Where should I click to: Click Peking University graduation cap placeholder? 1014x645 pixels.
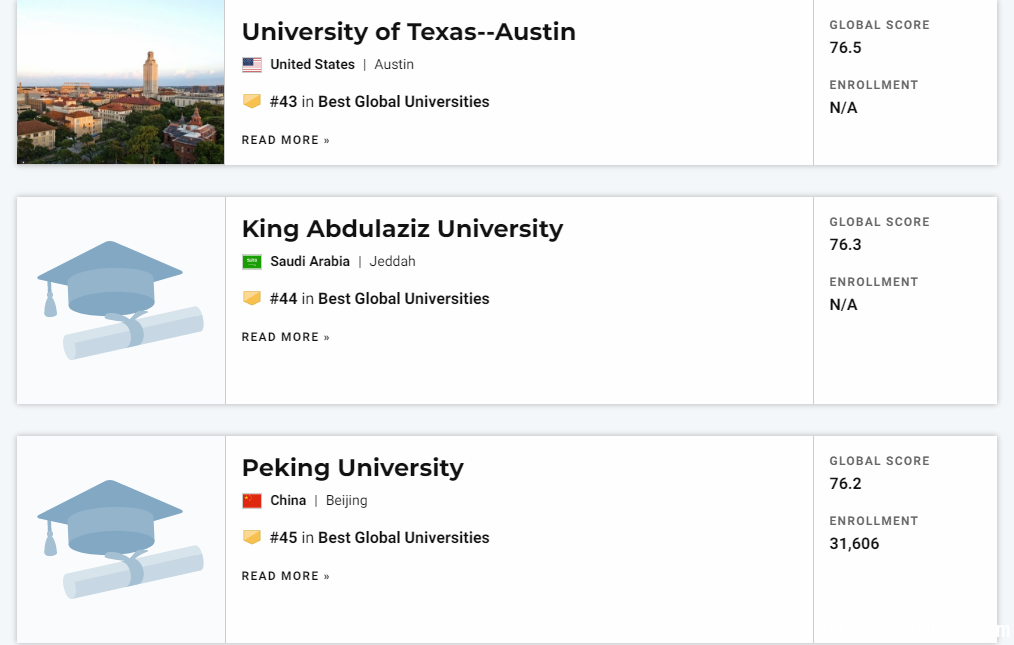pyautogui.click(x=120, y=539)
